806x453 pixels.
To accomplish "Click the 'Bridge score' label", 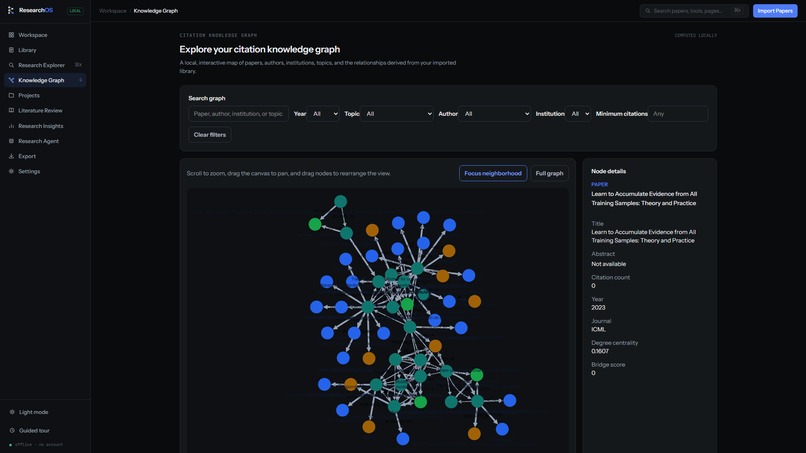I will pyautogui.click(x=608, y=365).
